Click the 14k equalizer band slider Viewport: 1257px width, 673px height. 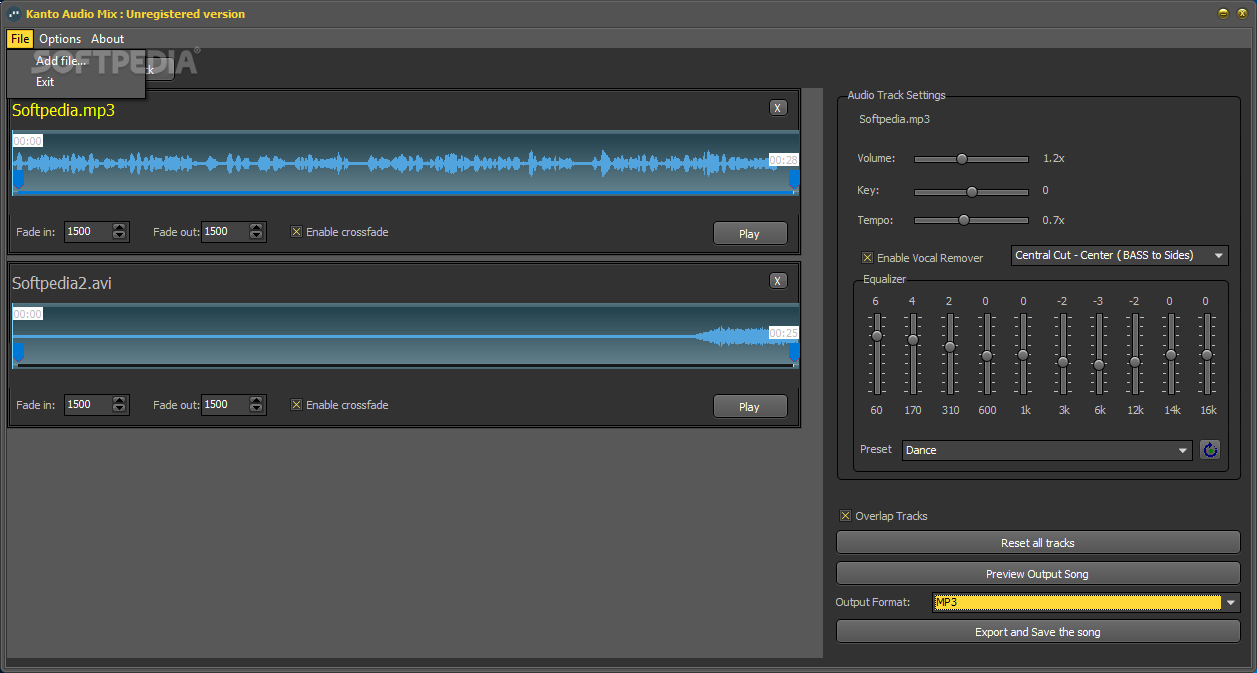(x=1171, y=355)
